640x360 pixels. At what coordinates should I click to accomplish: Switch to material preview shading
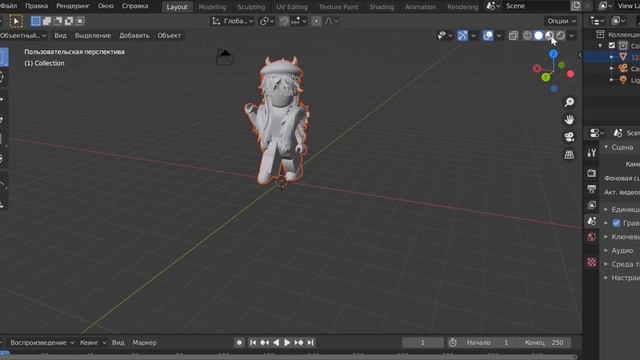click(x=549, y=36)
